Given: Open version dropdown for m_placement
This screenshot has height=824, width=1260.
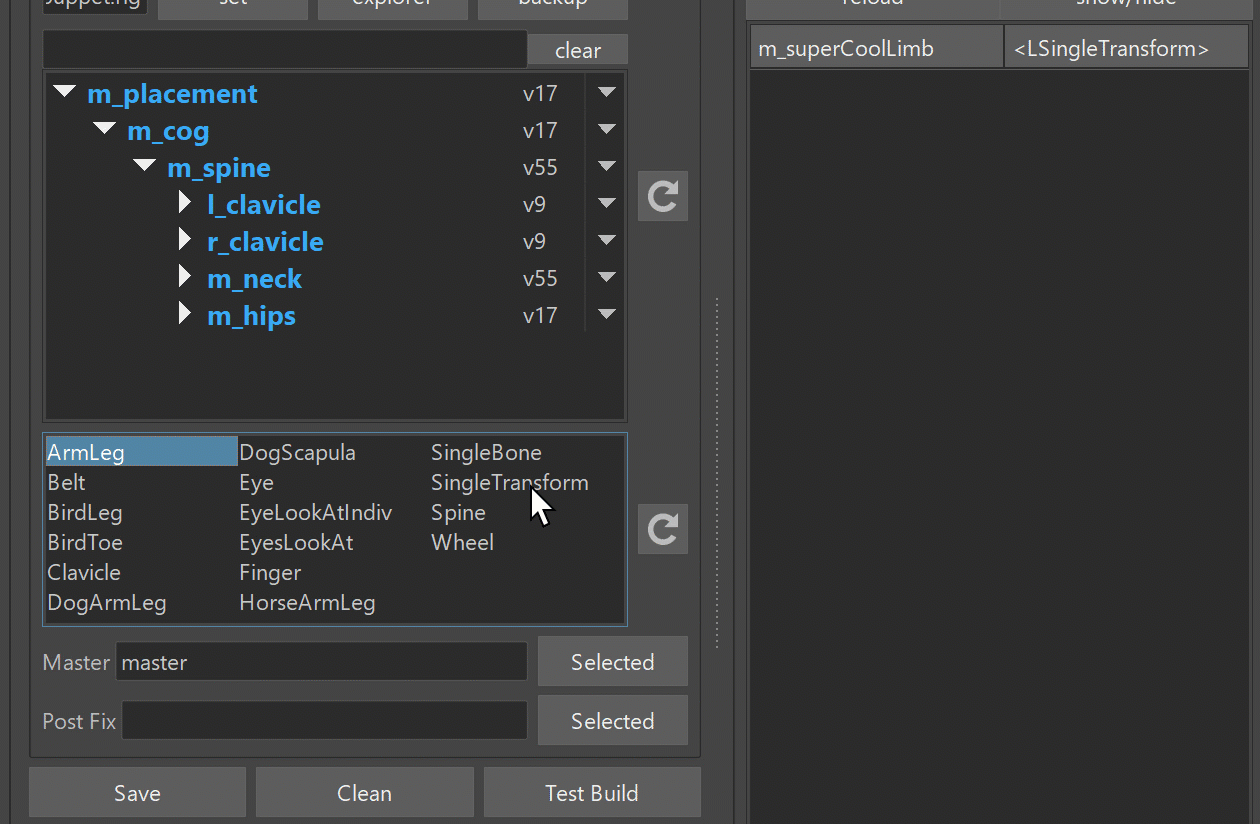Looking at the screenshot, I should (x=606, y=92).
